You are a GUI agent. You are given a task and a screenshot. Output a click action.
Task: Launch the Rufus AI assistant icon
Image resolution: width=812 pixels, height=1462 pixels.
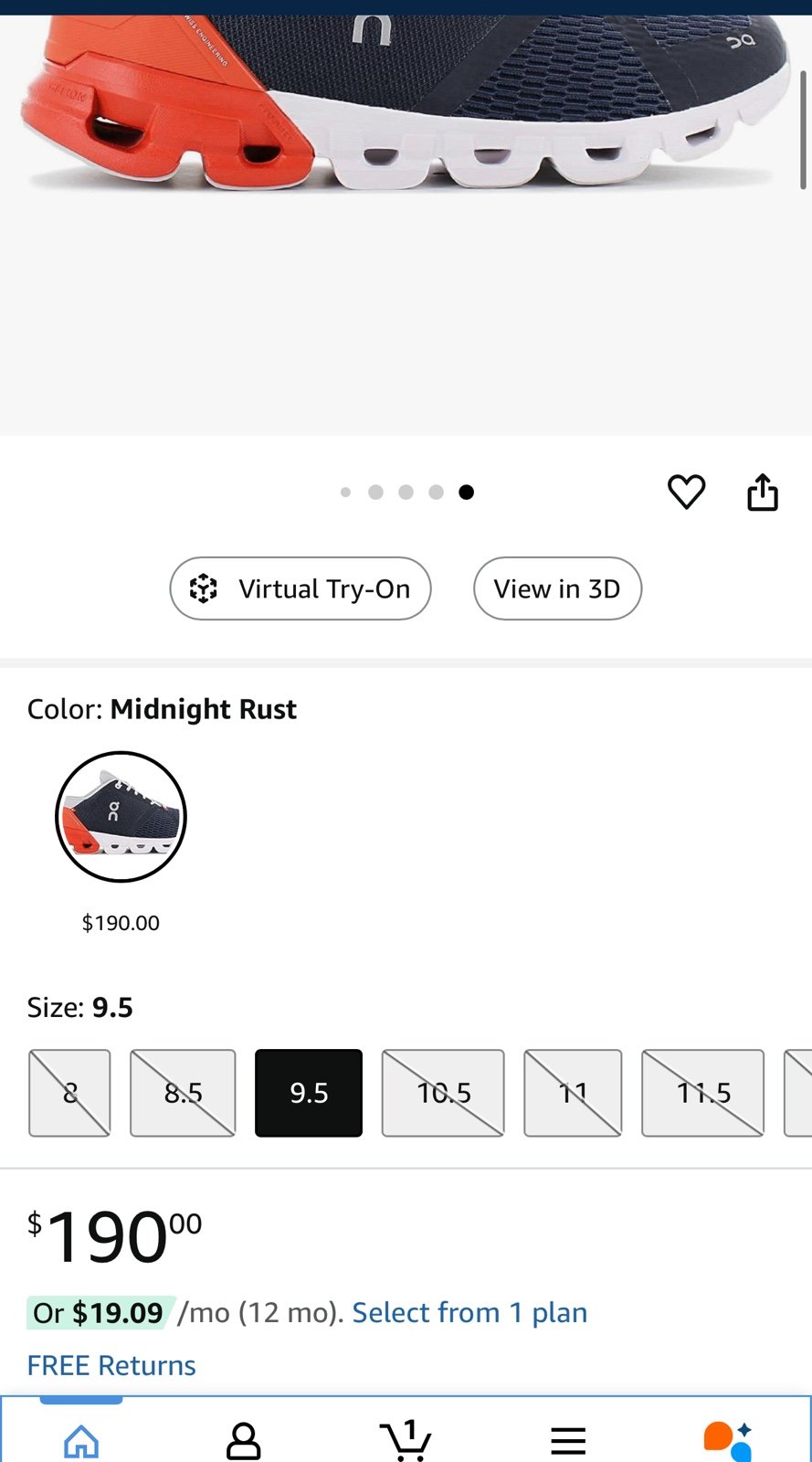click(x=728, y=1441)
